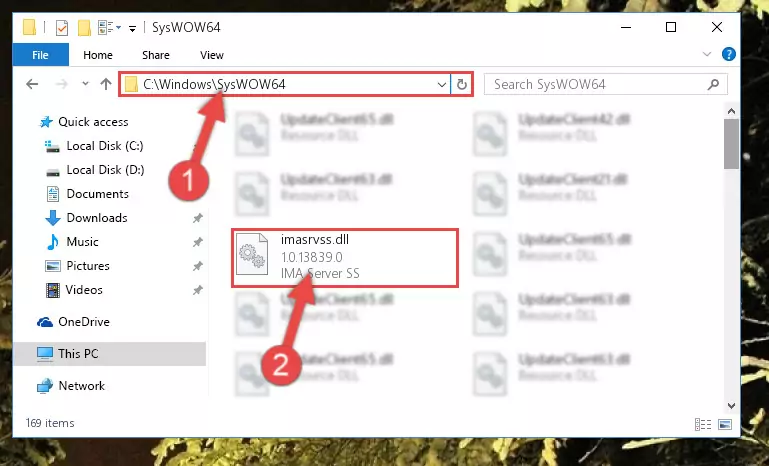Open Help with the question mark icon
Screen dimensions: 769x466
click(x=729, y=54)
